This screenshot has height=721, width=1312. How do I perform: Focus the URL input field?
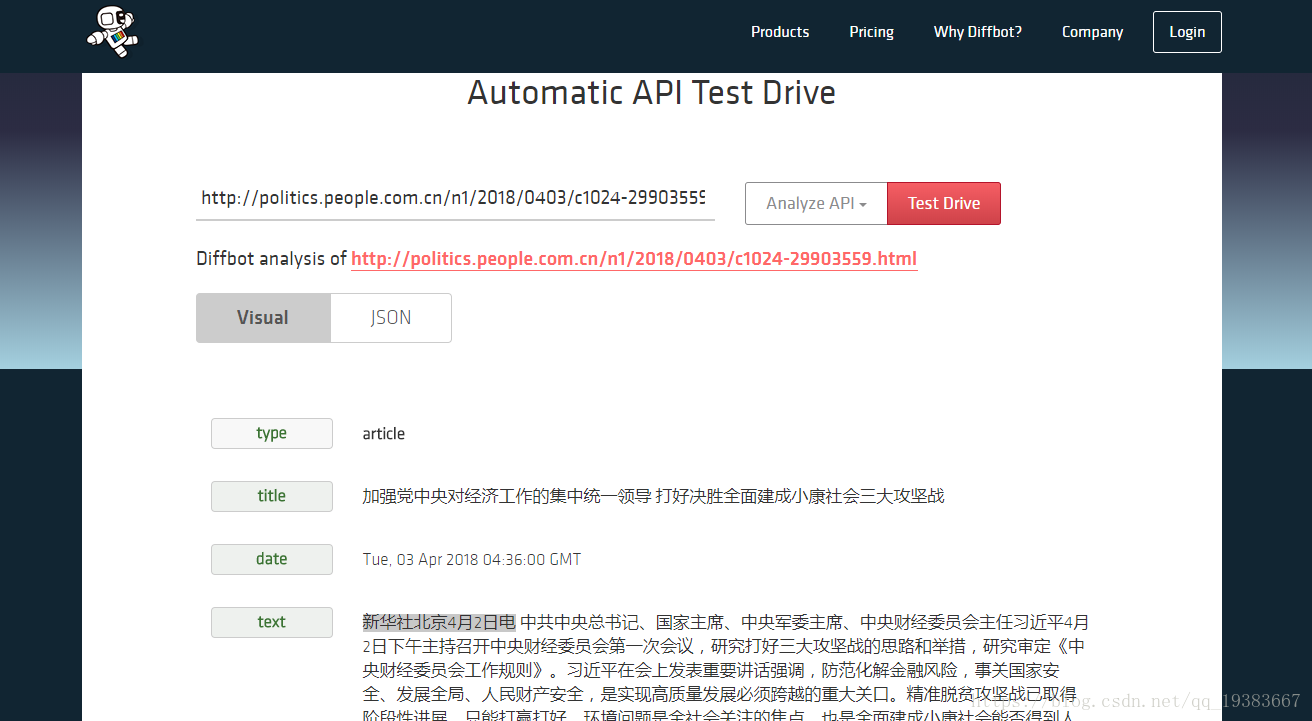[455, 198]
